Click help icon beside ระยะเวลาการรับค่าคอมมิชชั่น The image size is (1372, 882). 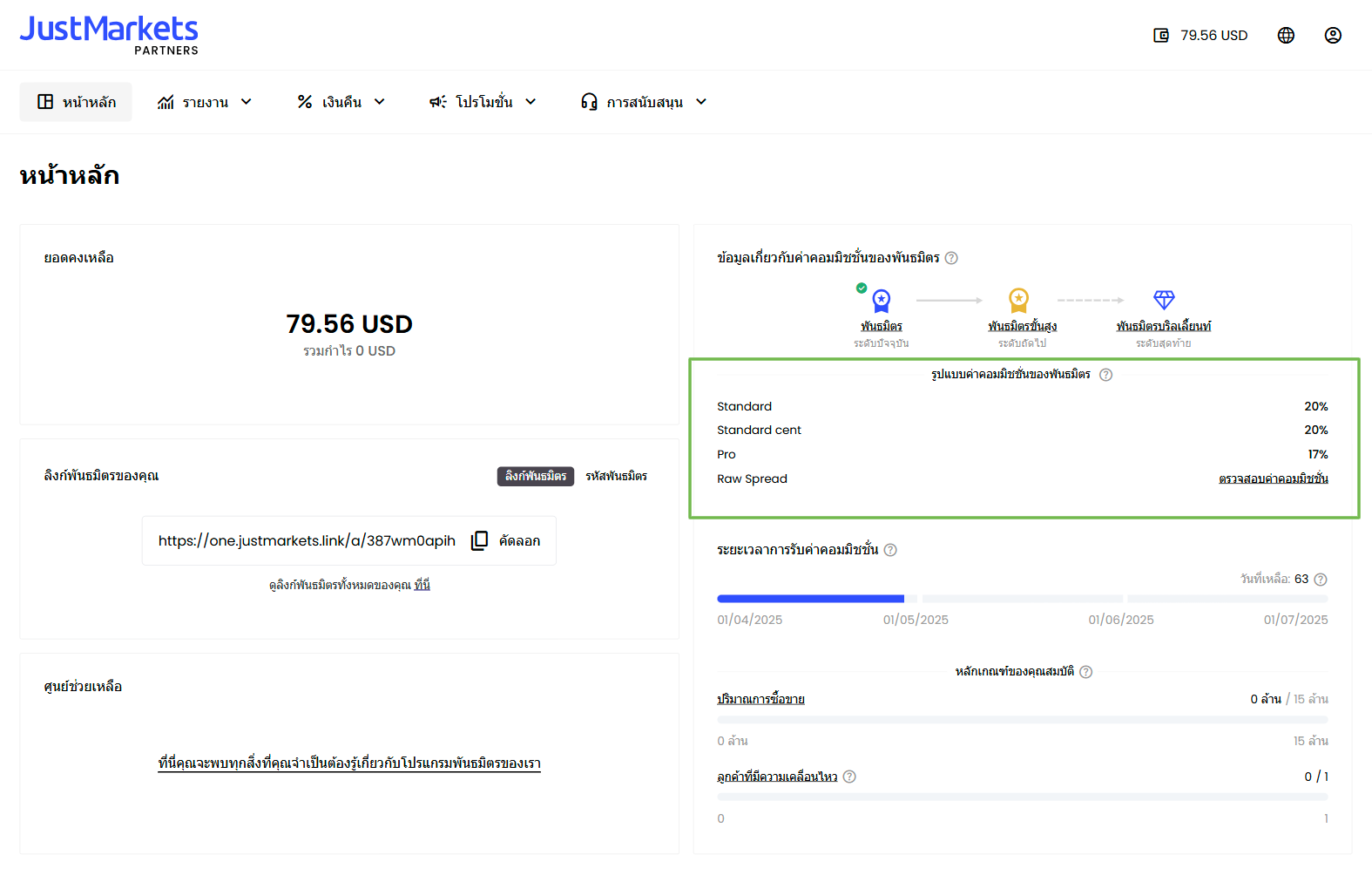[890, 550]
